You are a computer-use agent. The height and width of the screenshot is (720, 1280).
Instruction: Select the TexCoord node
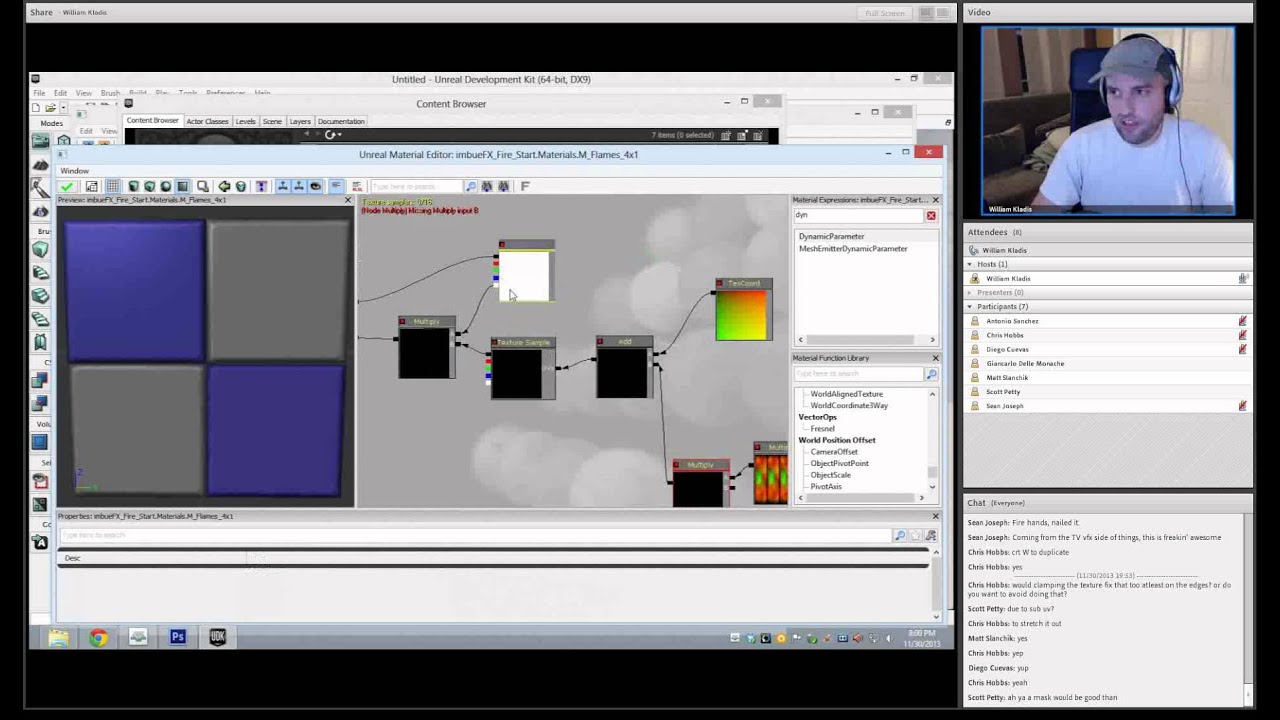pyautogui.click(x=744, y=310)
